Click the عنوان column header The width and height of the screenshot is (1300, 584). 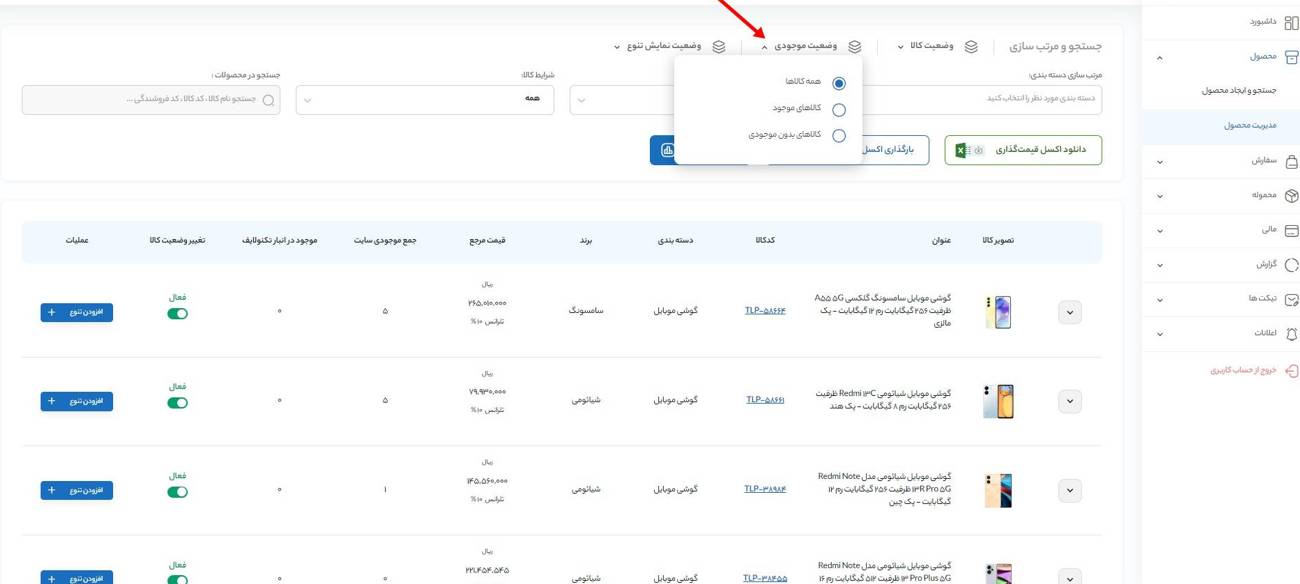click(942, 241)
